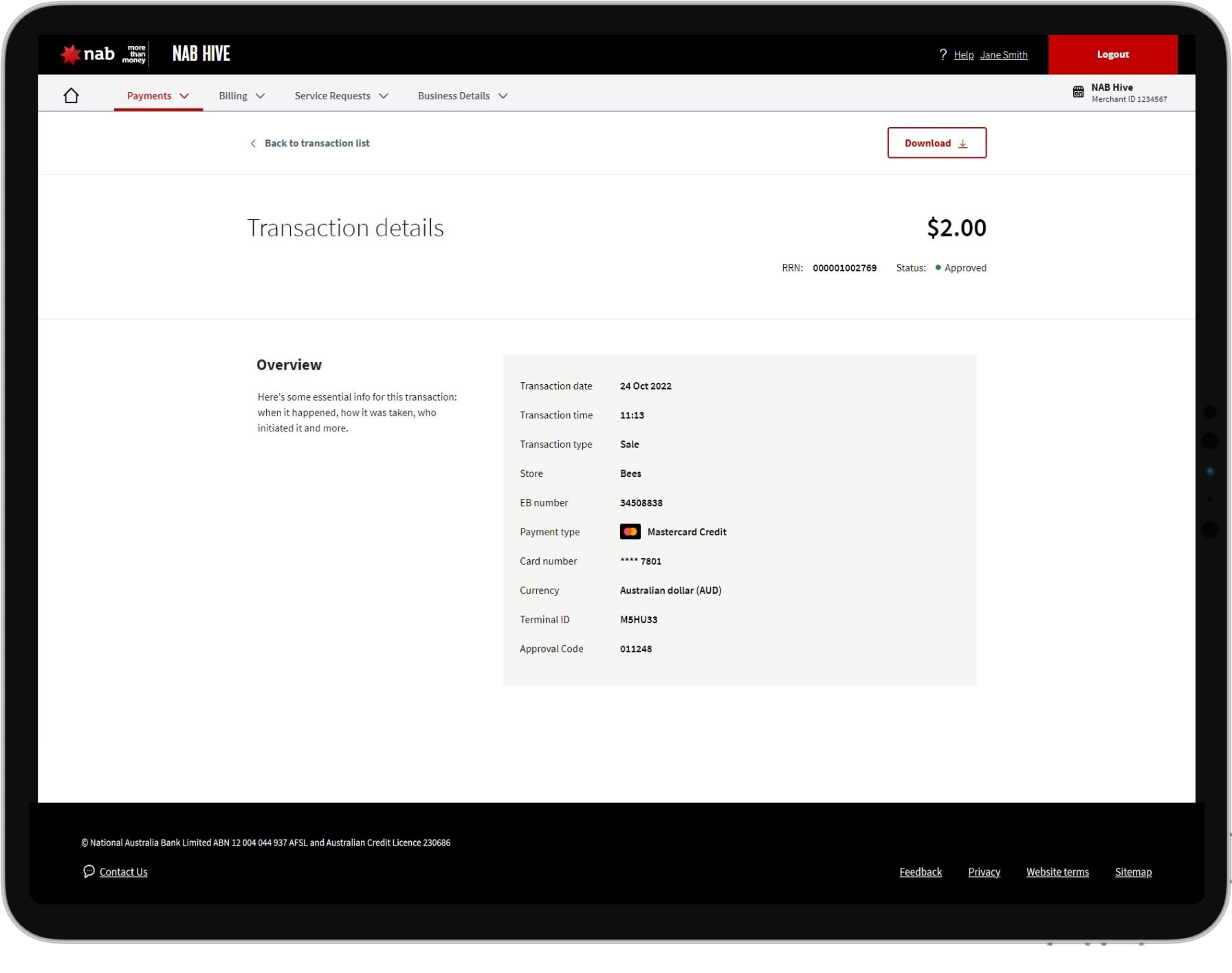Click the green Approved status dot
This screenshot has height=973, width=1232.
click(x=938, y=268)
